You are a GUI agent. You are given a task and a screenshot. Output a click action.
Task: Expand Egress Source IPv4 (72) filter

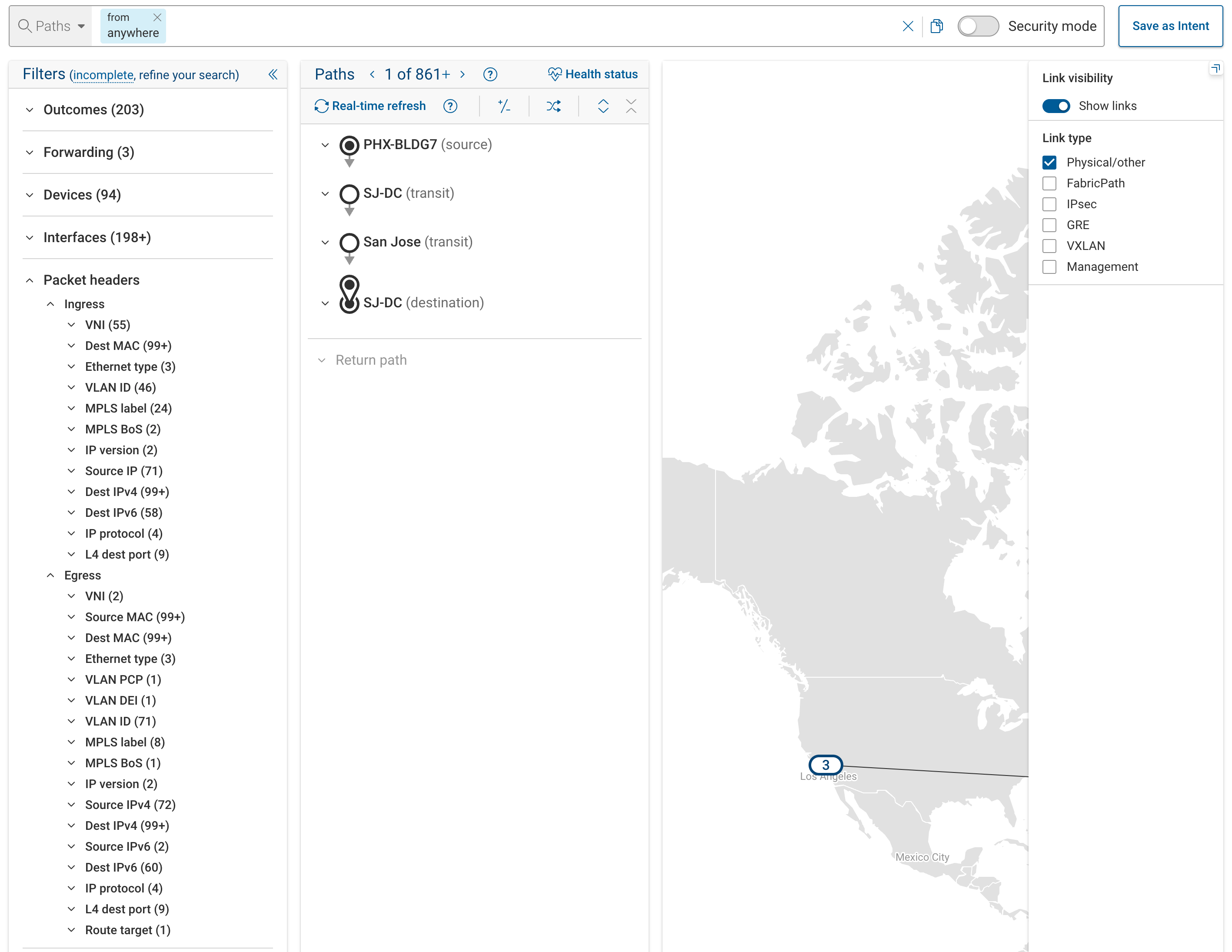71,805
